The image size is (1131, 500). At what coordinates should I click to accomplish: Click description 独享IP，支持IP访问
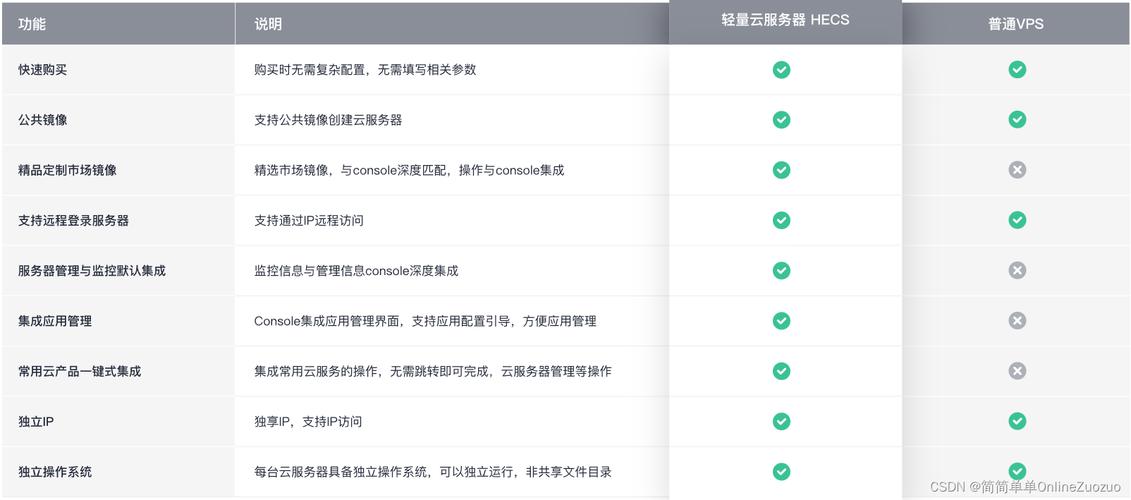pos(308,421)
